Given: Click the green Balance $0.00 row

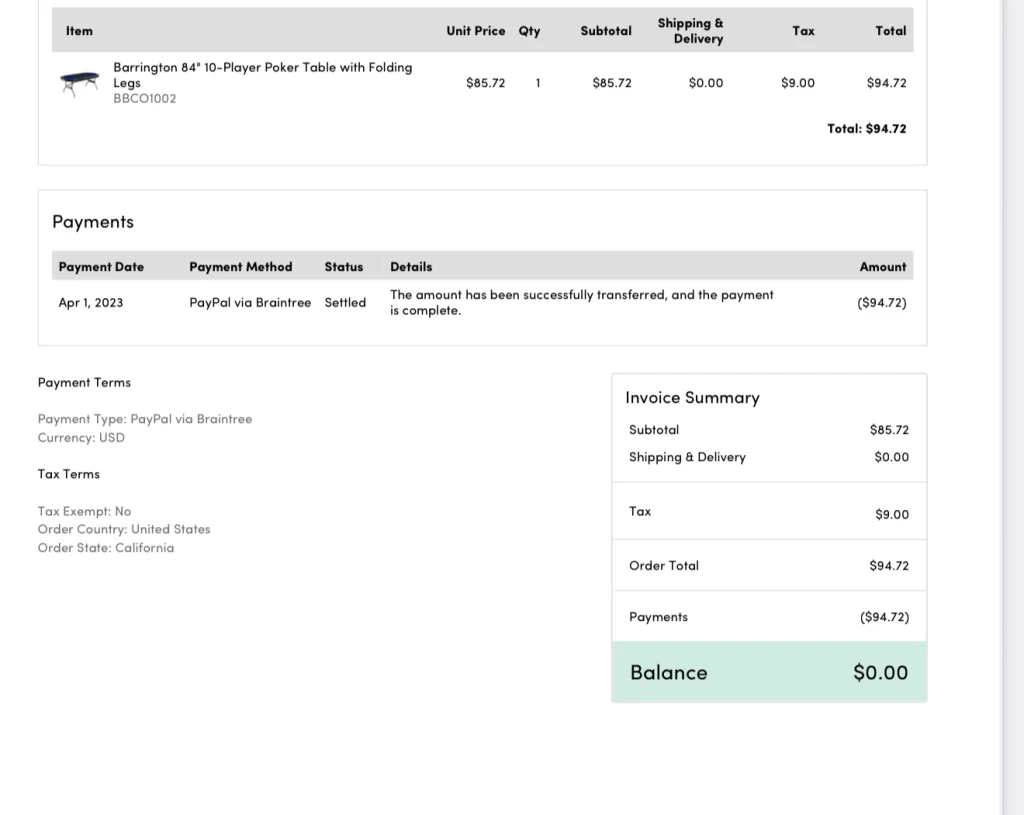Looking at the screenshot, I should tap(768, 673).
